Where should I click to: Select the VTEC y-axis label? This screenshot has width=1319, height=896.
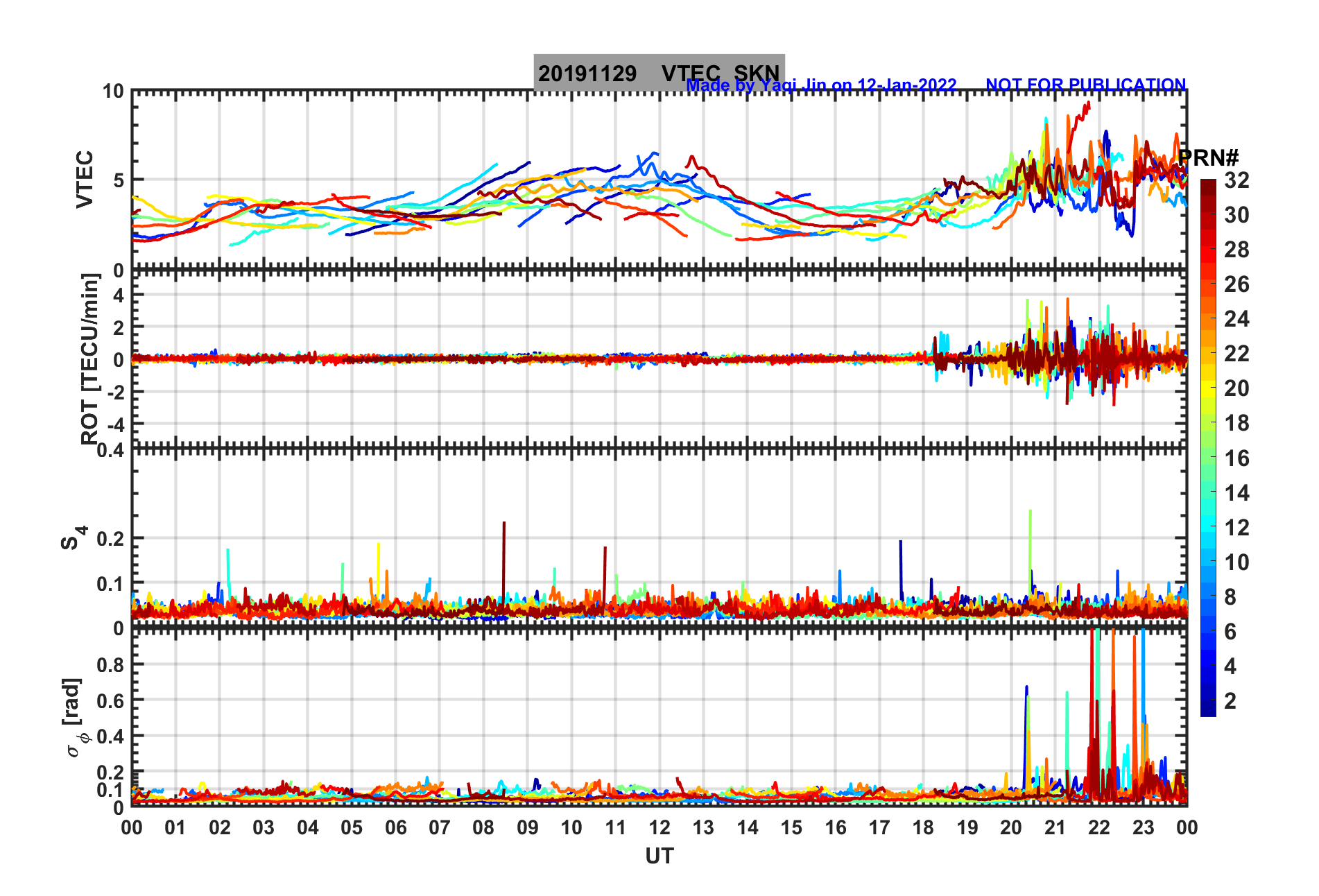(84, 179)
